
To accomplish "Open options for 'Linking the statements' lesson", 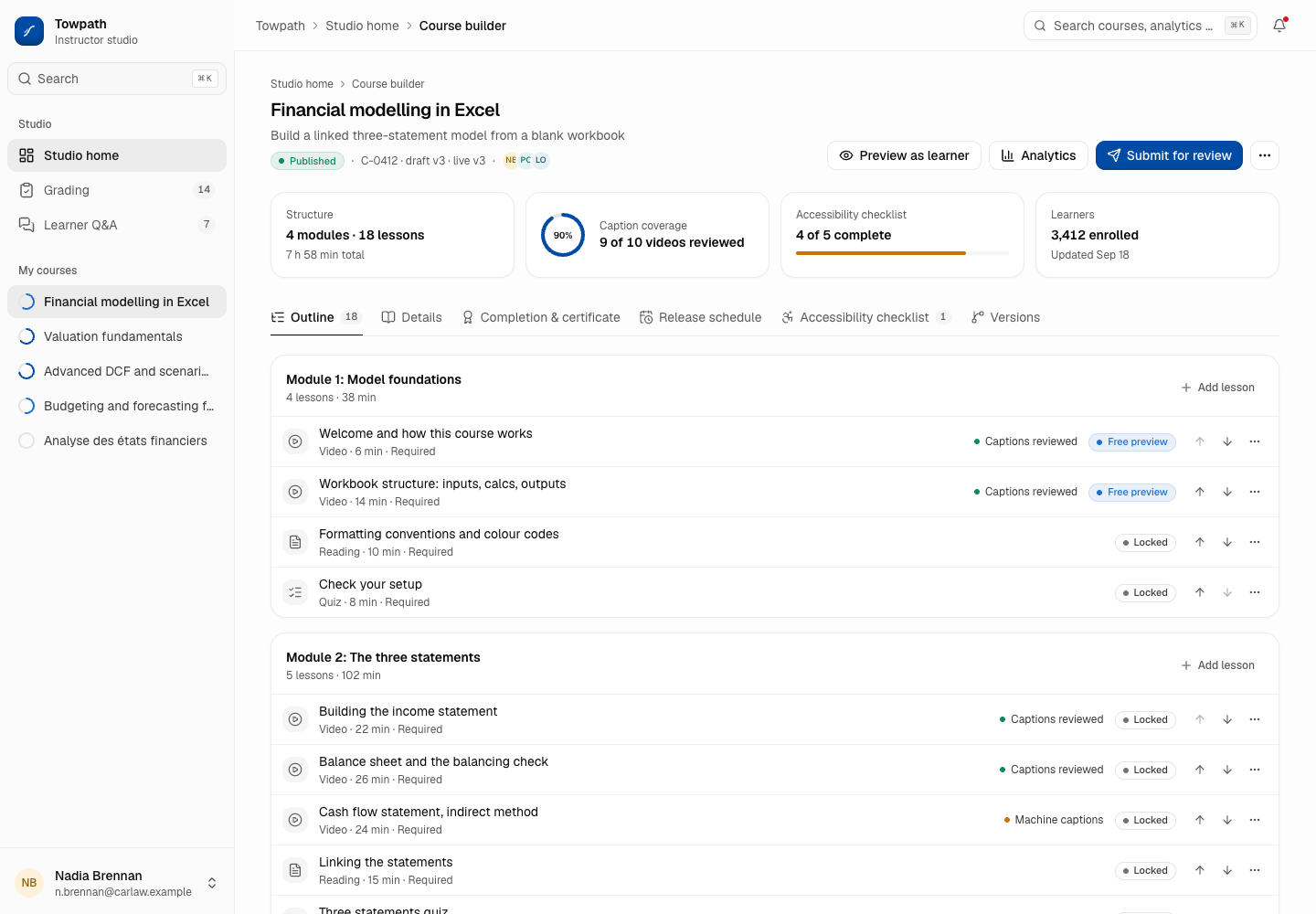I will pos(1255,870).
